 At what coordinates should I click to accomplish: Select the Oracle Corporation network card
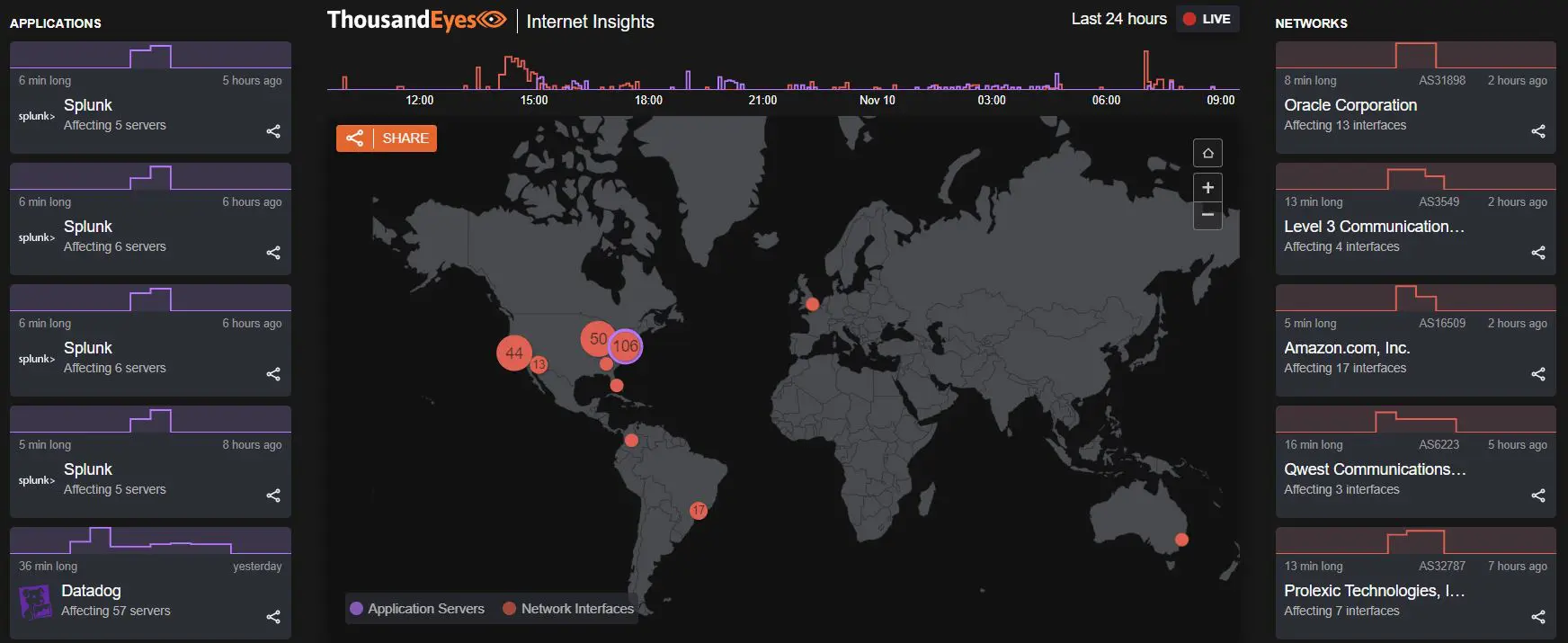(1414, 105)
